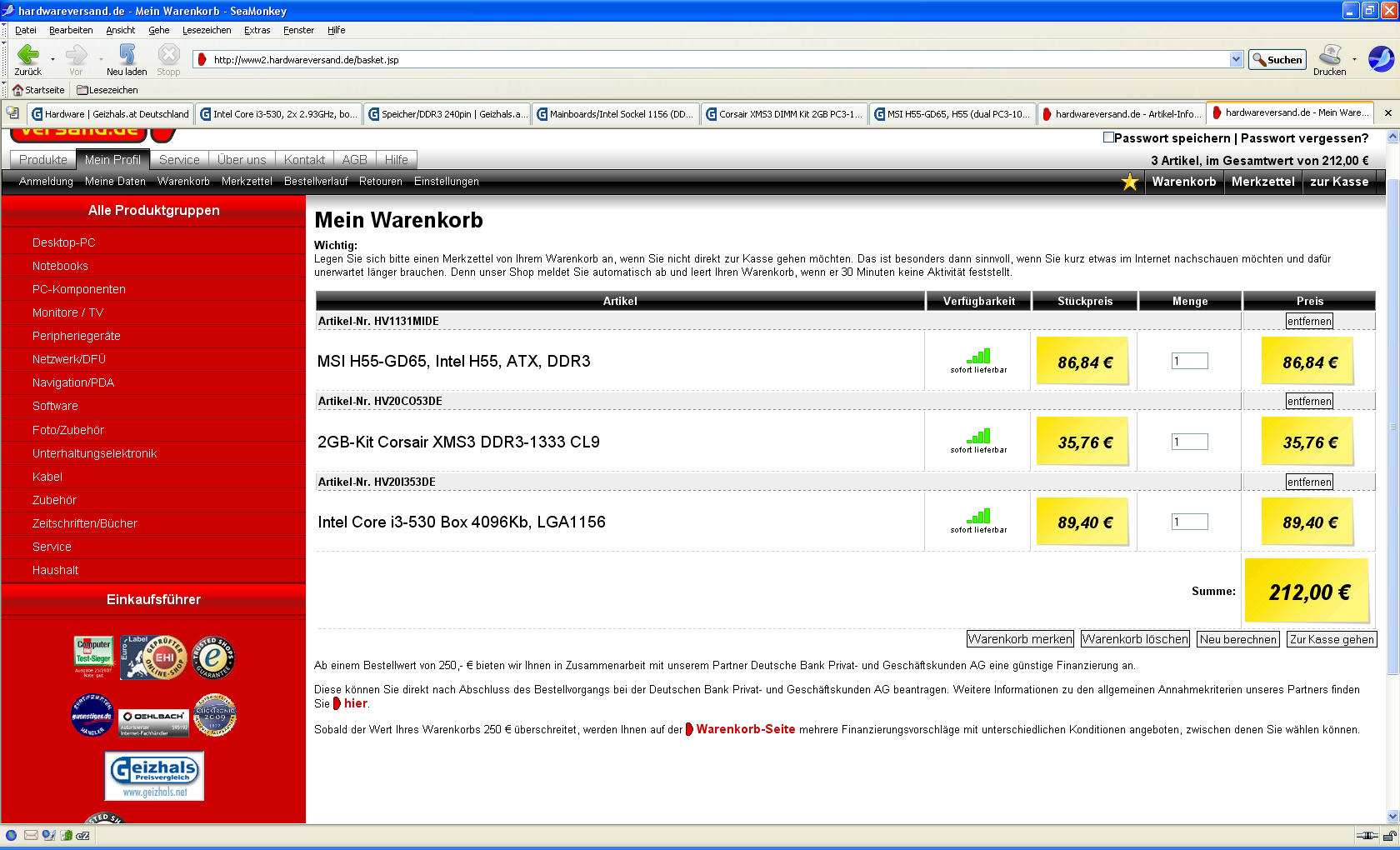Open Mail from the status bar envelope
This screenshot has height=850, width=1400.
coord(31,835)
